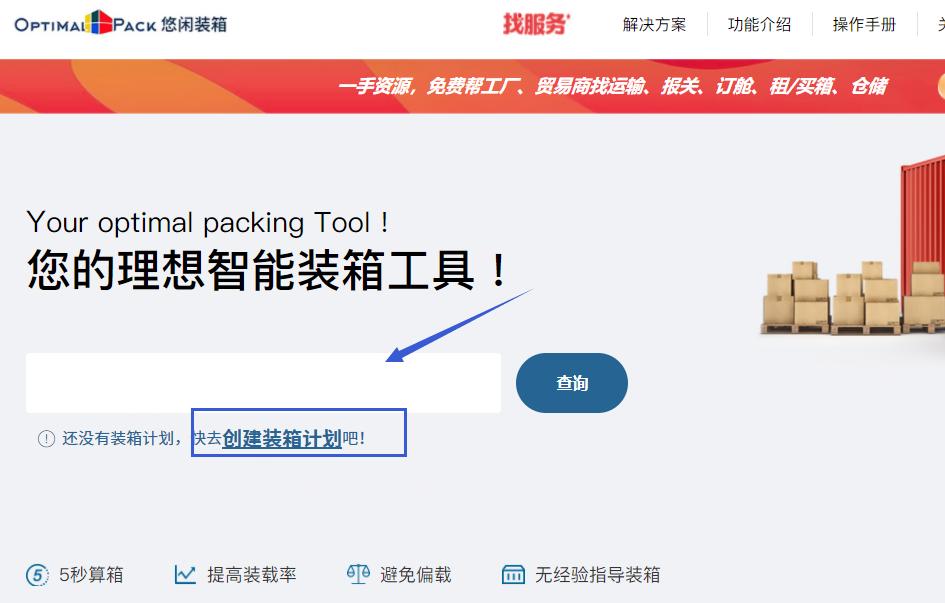Click the 5秒算箱 feature label
The height and width of the screenshot is (603, 945).
click(x=91, y=575)
